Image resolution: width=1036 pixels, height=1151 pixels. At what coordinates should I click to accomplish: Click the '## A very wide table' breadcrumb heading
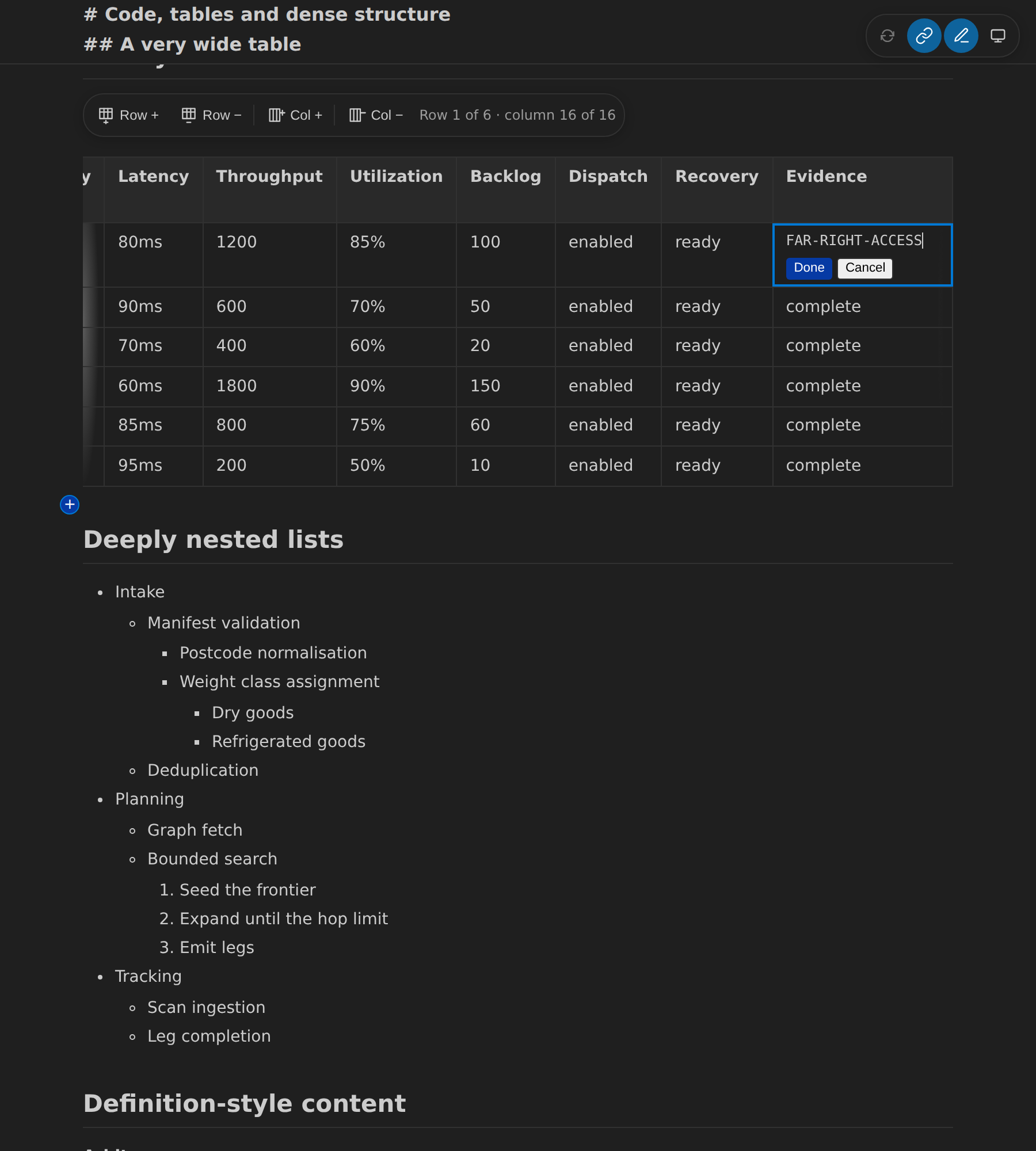(x=192, y=44)
